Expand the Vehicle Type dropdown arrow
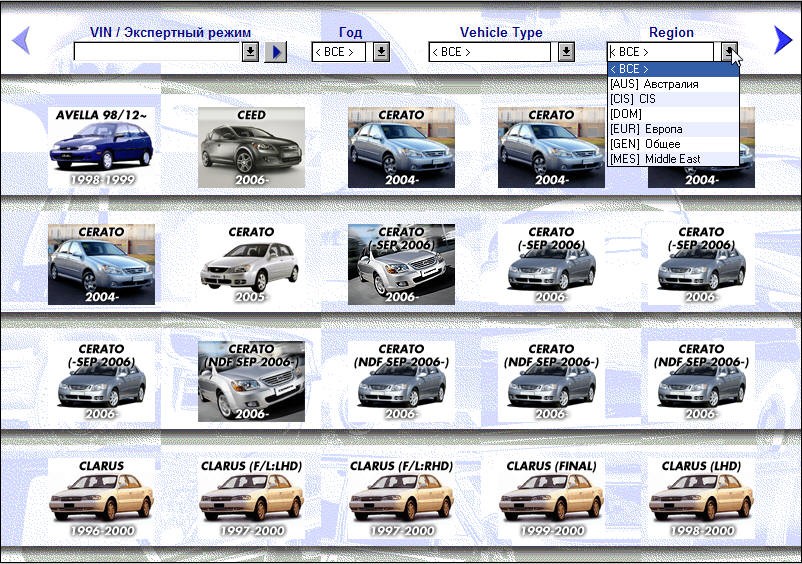The height and width of the screenshot is (564, 802). [x=566, y=52]
